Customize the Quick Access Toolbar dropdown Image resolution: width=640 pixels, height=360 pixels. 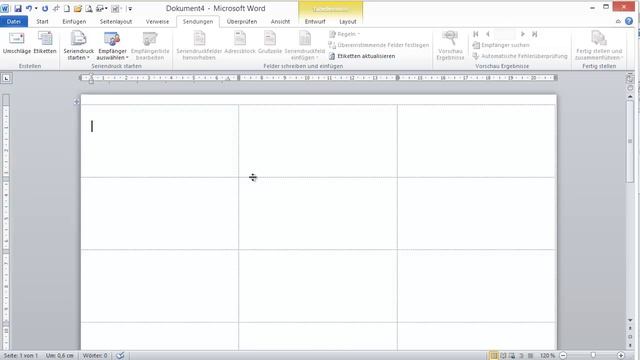point(130,8)
